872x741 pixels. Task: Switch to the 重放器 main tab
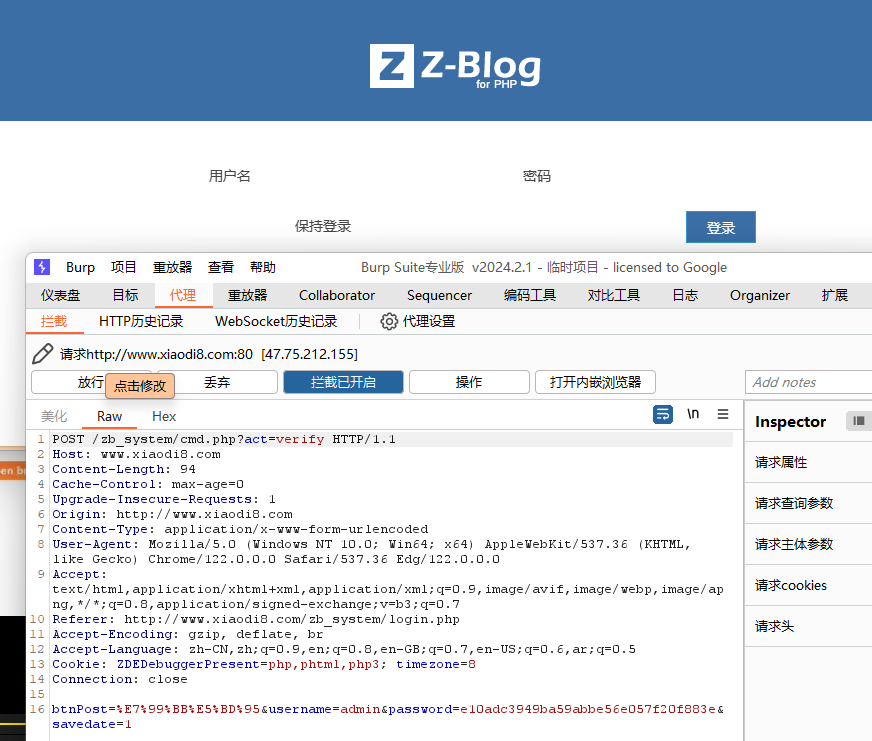click(247, 295)
